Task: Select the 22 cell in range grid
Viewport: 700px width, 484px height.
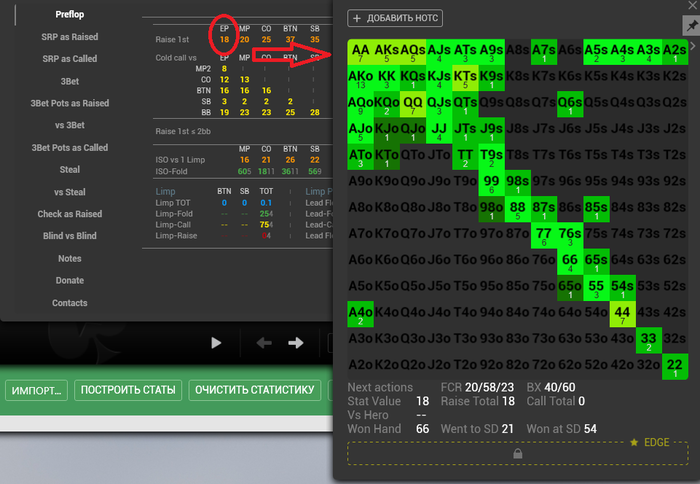Action: pos(675,367)
